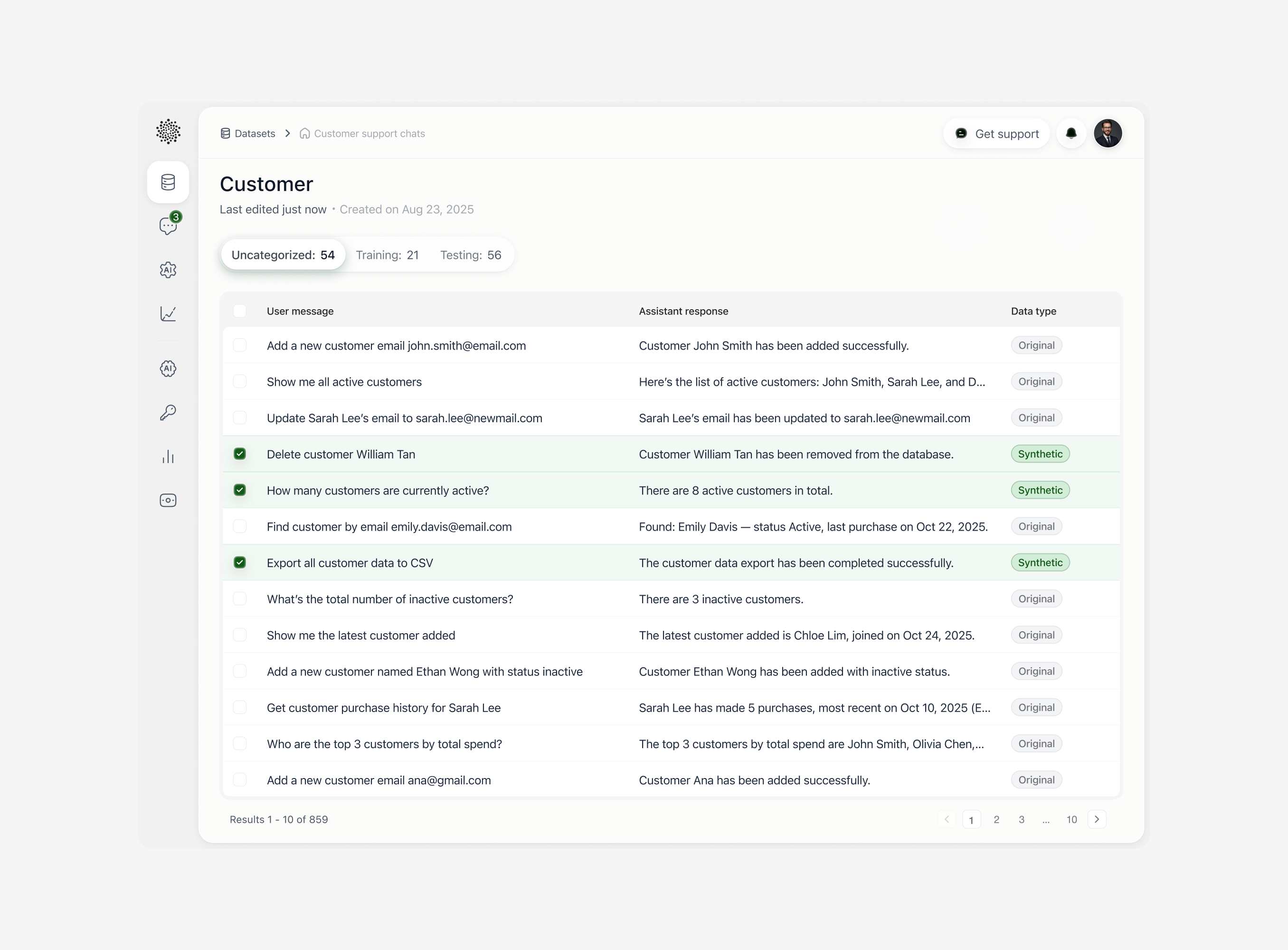
Task: Click the billing card icon in sidebar
Action: (168, 500)
